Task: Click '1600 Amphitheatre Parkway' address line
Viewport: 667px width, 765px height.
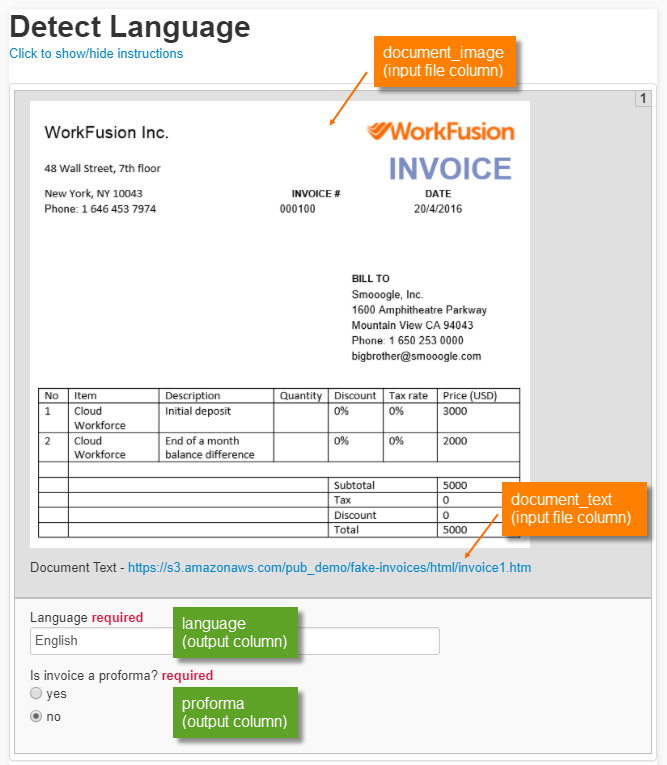Action: [419, 310]
